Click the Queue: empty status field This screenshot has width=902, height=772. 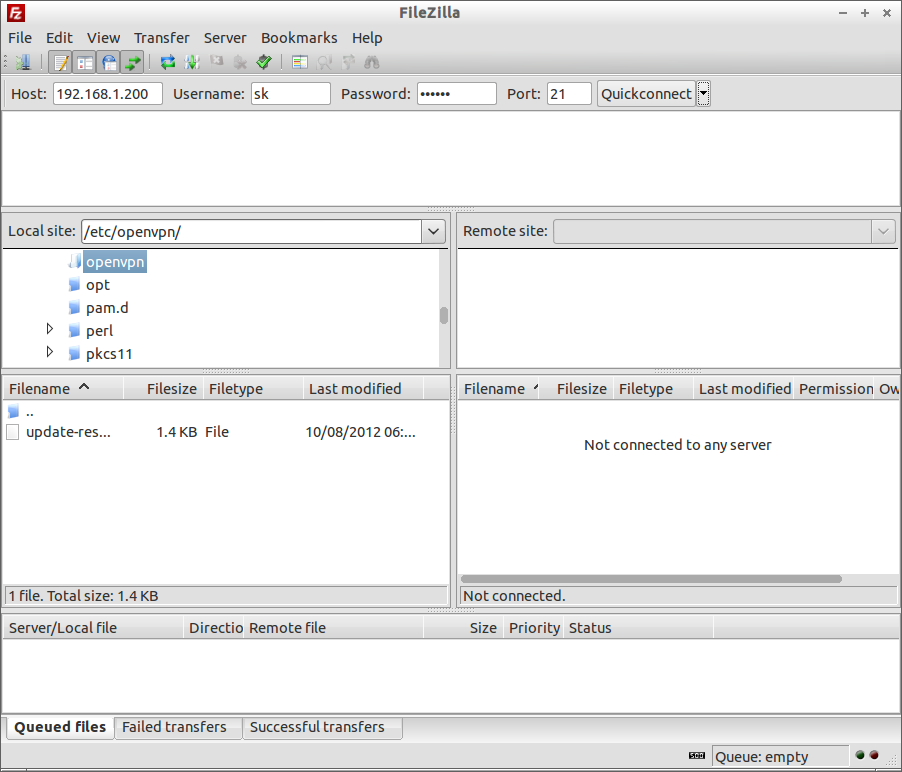(x=780, y=756)
